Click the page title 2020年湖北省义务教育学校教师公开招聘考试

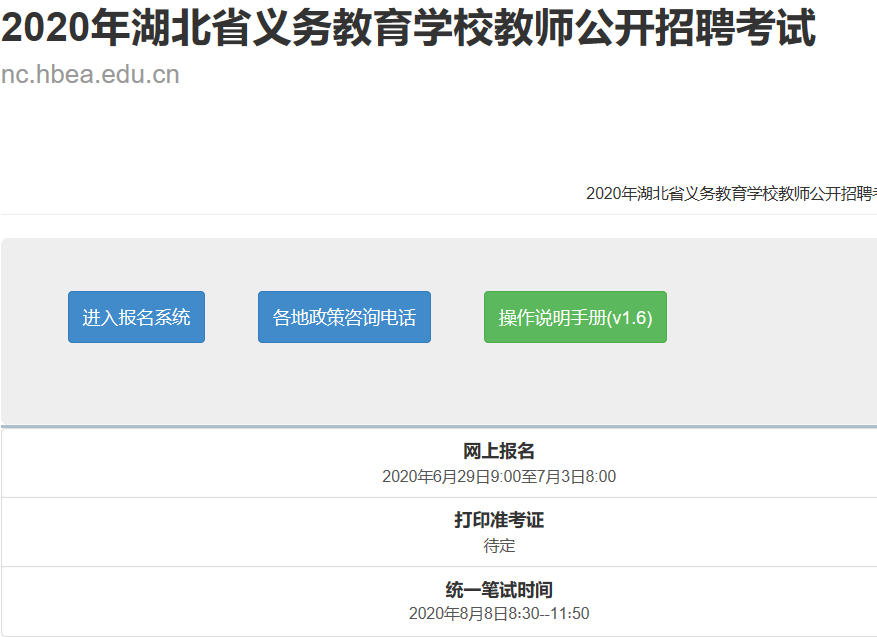[409, 28]
